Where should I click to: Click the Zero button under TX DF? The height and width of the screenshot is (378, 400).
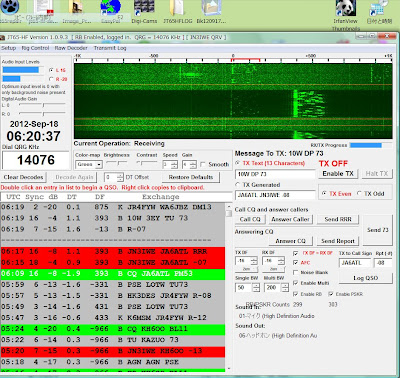pos(246,269)
